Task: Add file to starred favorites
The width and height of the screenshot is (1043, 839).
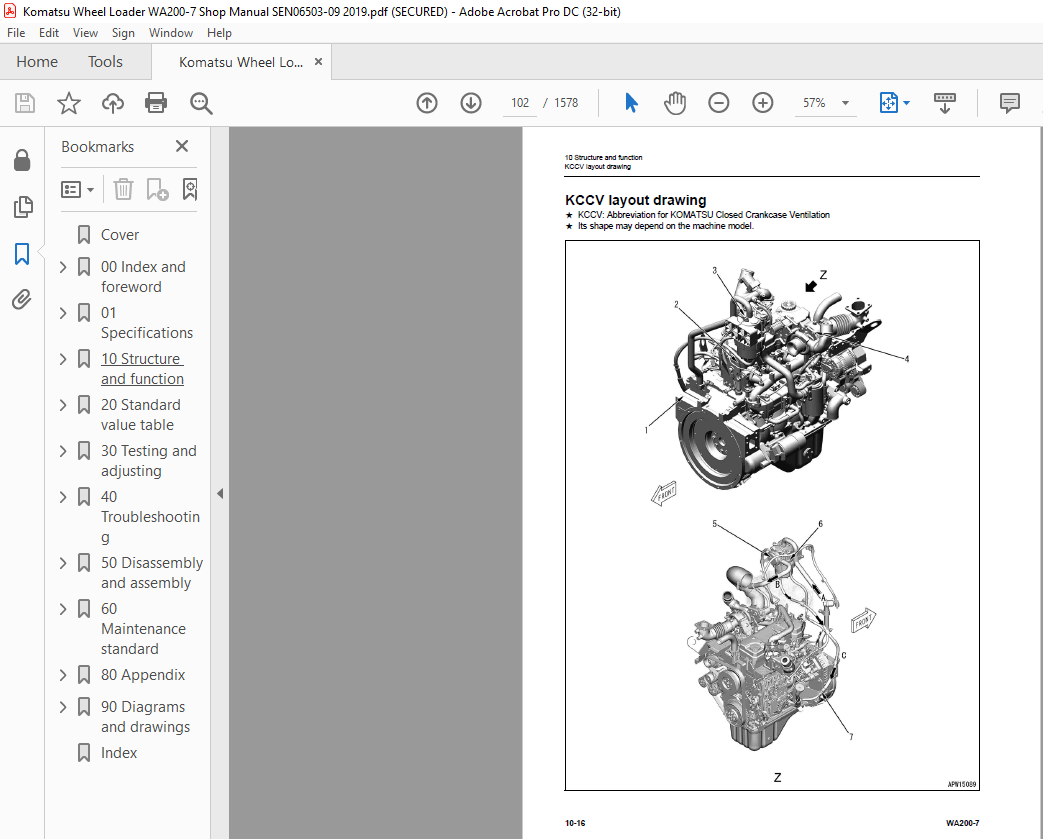Action: coord(69,103)
